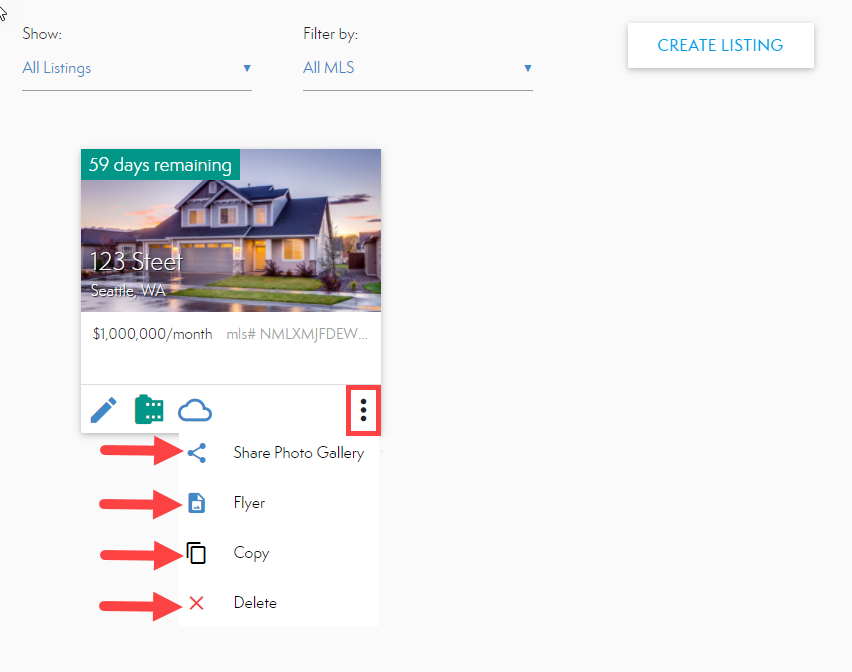This screenshot has height=672, width=852.
Task: Open the green film strip media icon
Action: pos(149,410)
